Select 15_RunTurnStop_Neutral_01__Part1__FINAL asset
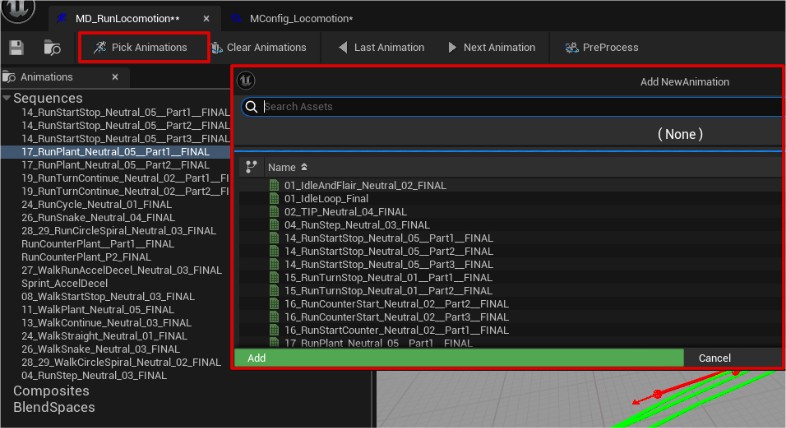Viewport: 786px width, 428px height. 388,278
